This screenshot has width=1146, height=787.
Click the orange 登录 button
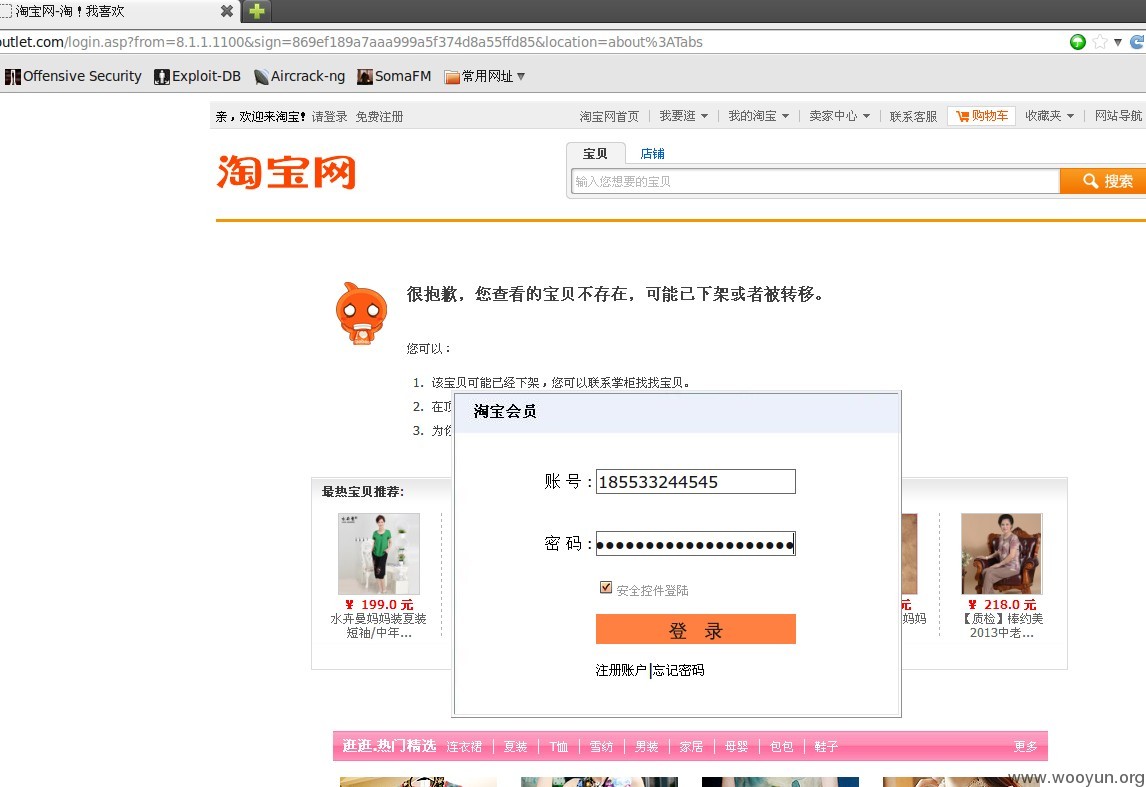695,629
